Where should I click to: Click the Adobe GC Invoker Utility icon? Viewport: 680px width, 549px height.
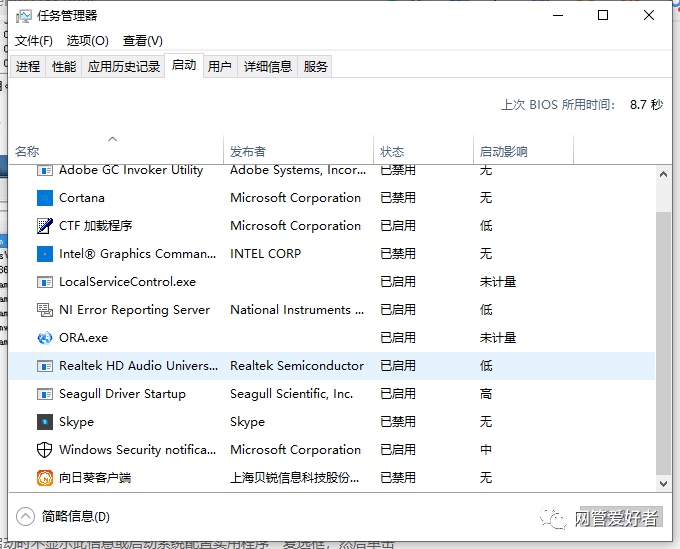(x=45, y=170)
